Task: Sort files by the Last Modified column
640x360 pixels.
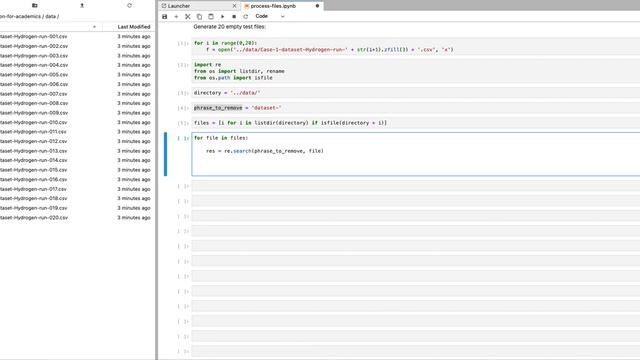Action: 134,27
